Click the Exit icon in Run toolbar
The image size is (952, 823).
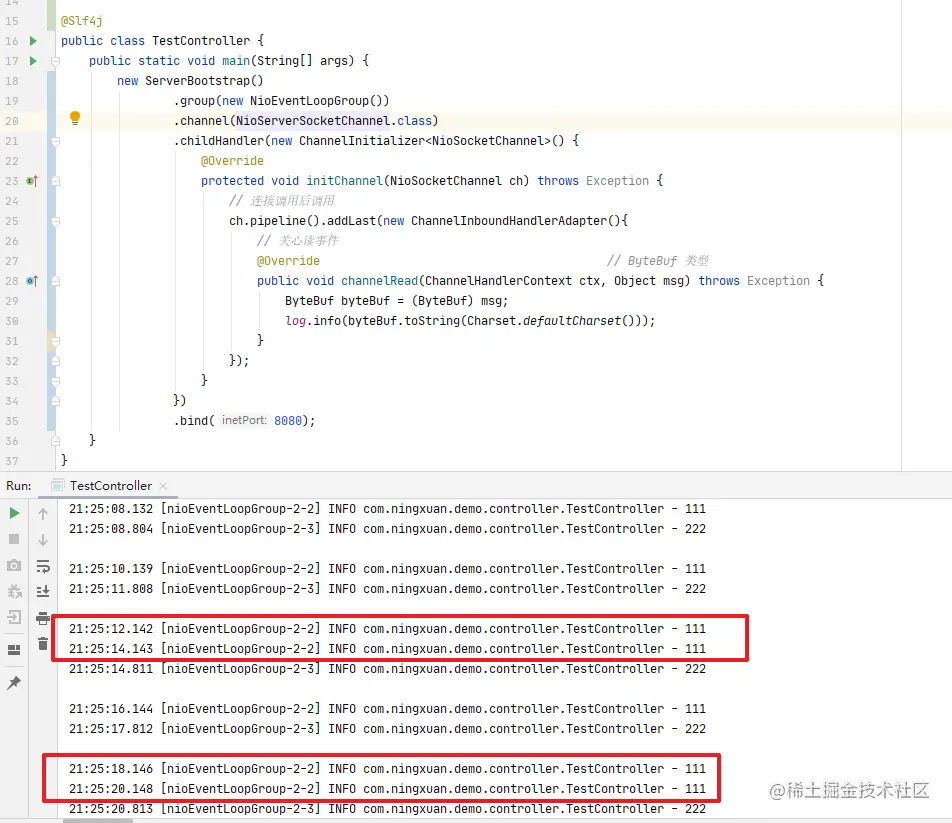point(14,617)
